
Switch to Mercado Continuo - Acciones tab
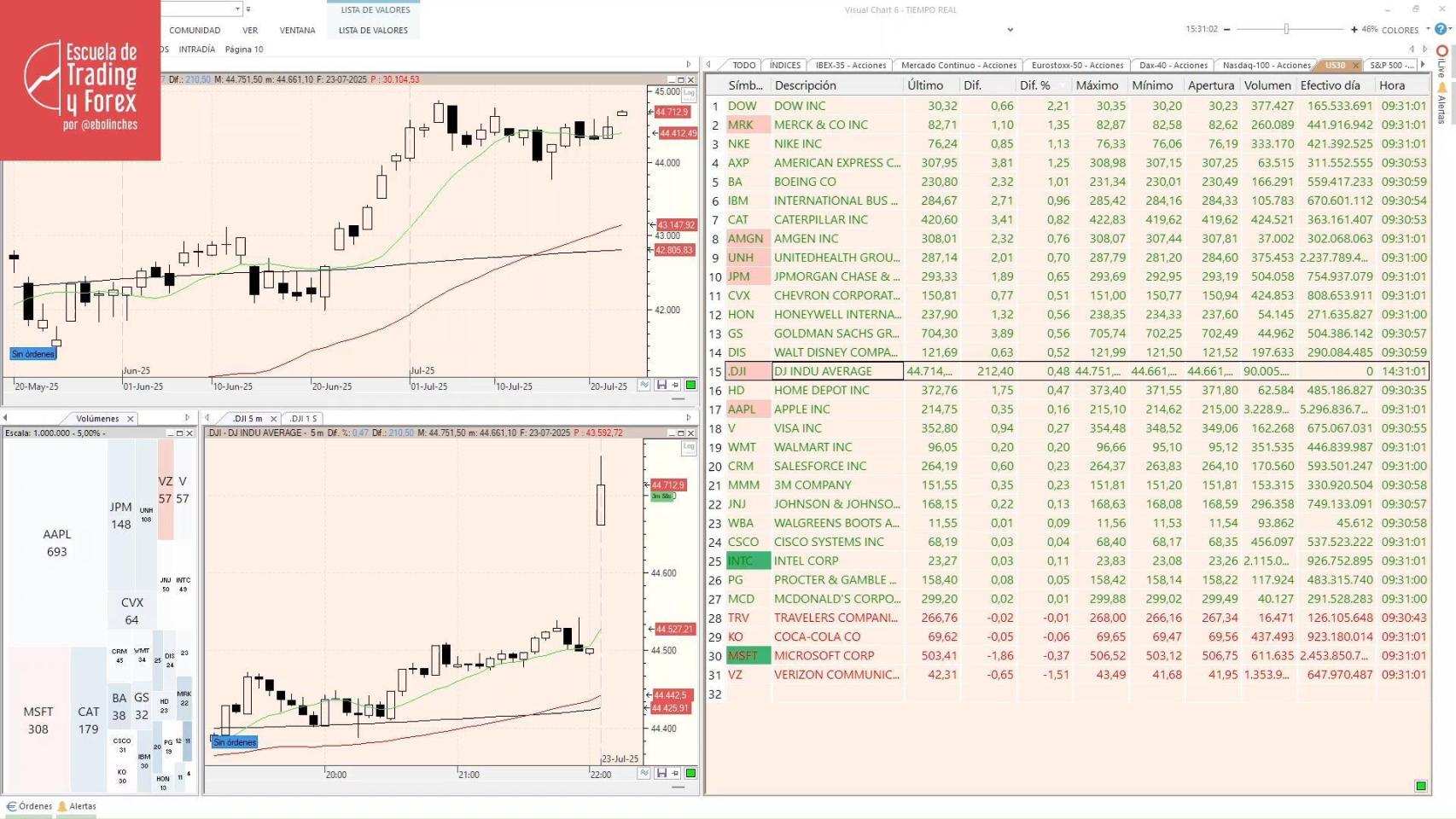point(958,66)
